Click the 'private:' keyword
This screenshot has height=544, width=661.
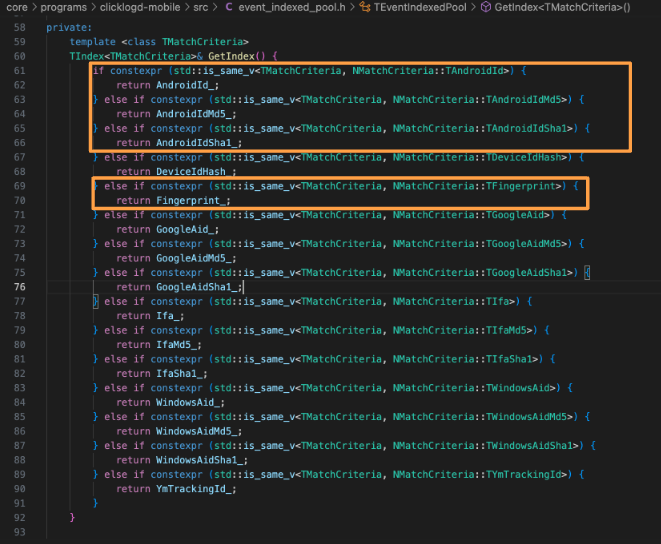click(69, 27)
